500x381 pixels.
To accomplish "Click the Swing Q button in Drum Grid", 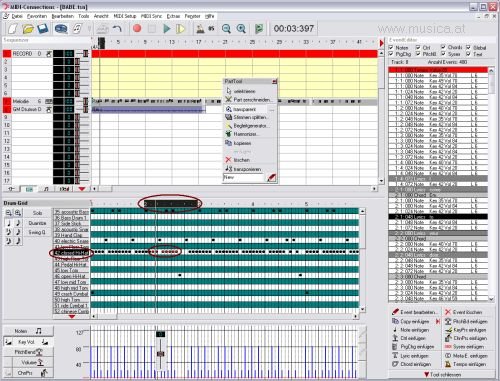I will [x=37, y=232].
